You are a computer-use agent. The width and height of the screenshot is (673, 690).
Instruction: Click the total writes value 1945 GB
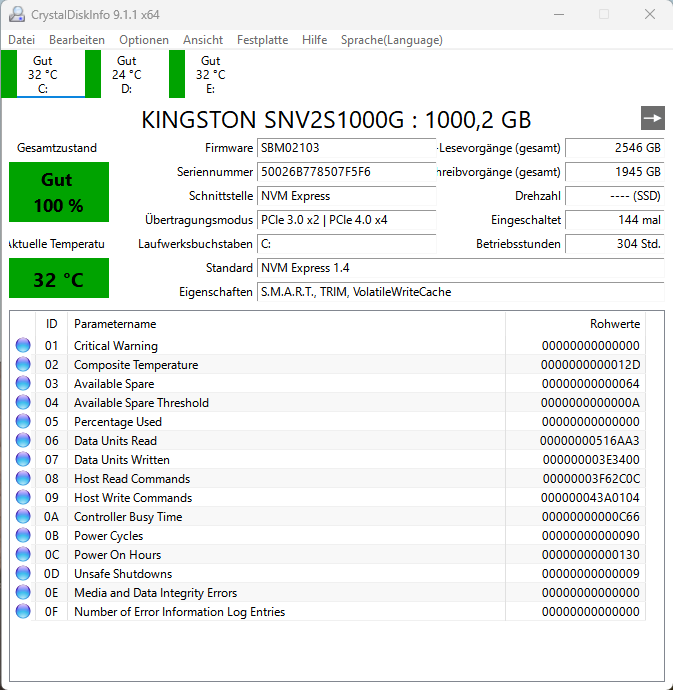615,172
